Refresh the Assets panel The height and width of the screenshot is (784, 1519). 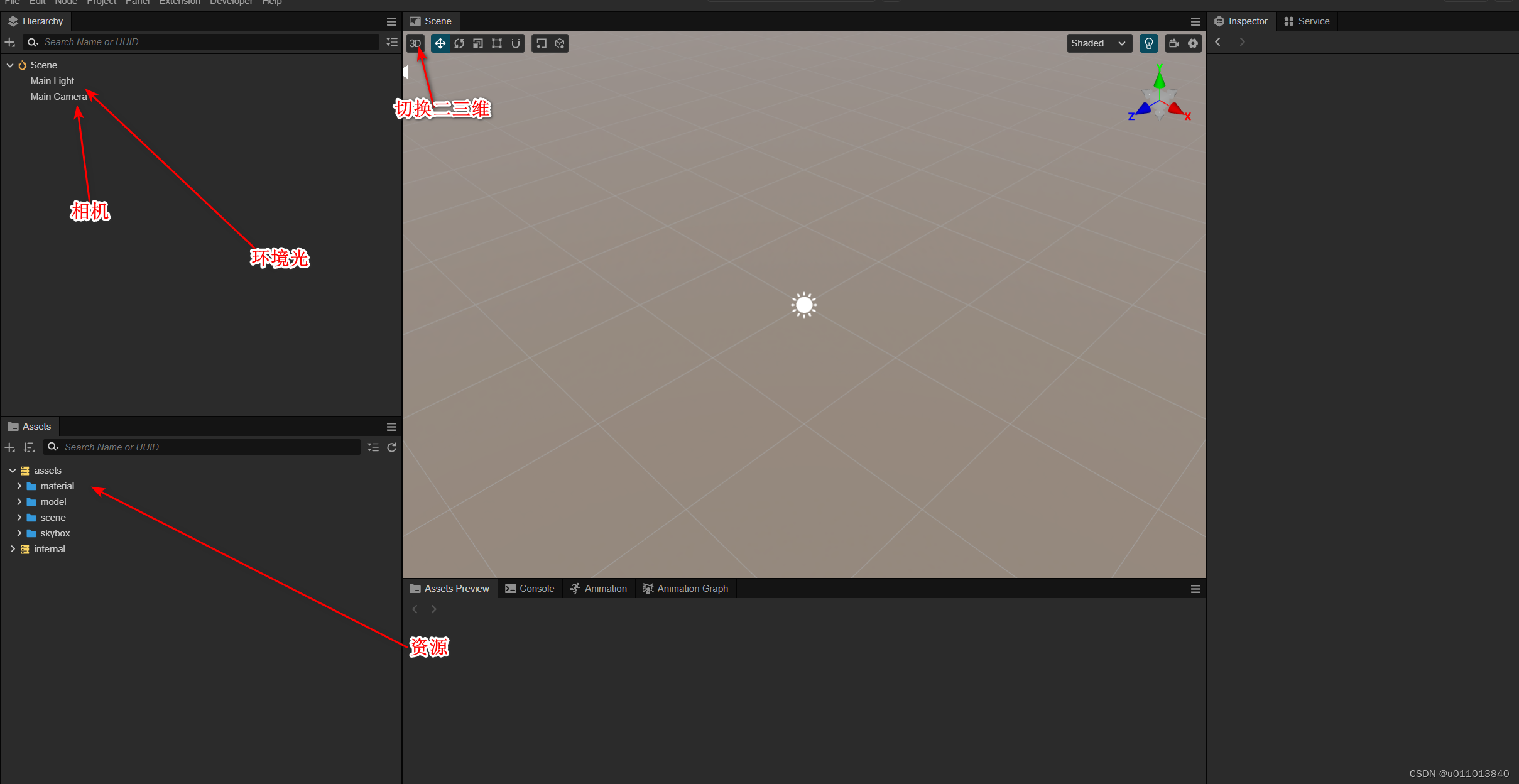coord(392,447)
